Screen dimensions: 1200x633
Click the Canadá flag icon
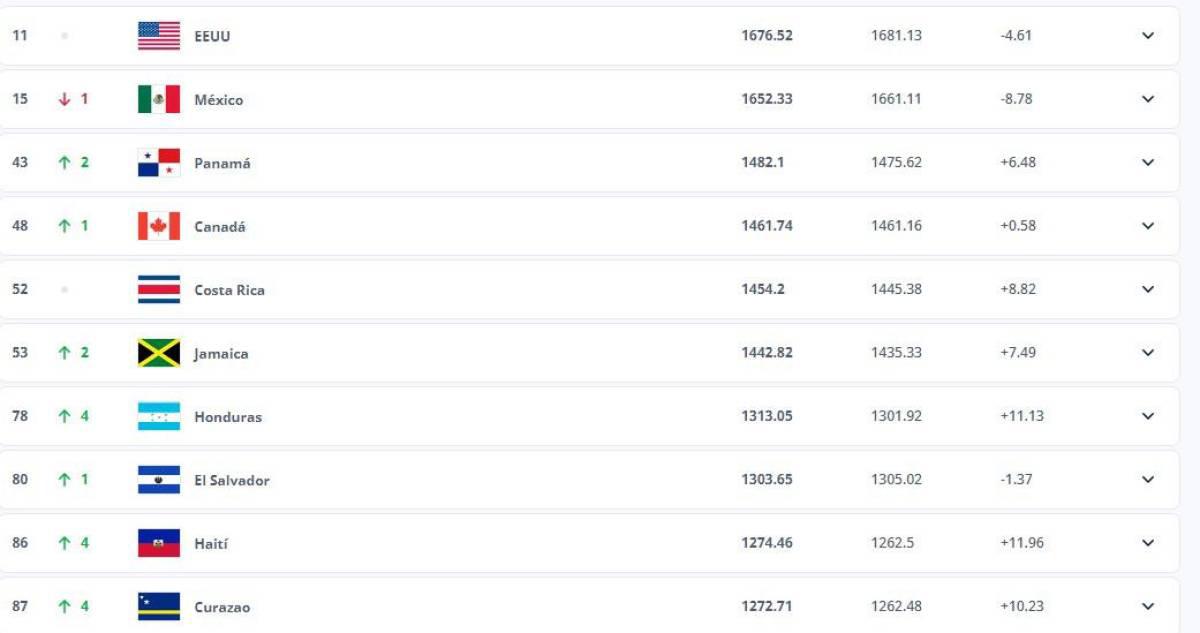[154, 225]
